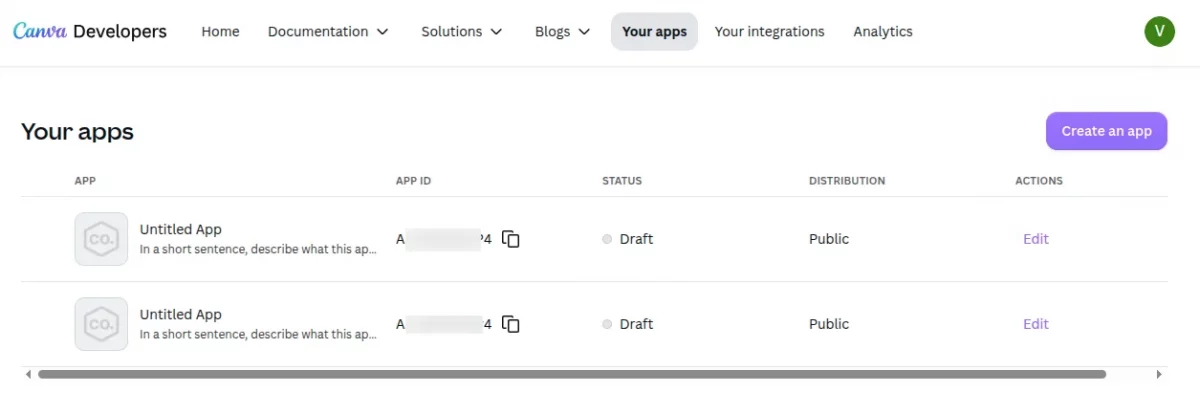The width and height of the screenshot is (1200, 413).
Task: Expand the Solutions dropdown
Action: pos(462,31)
